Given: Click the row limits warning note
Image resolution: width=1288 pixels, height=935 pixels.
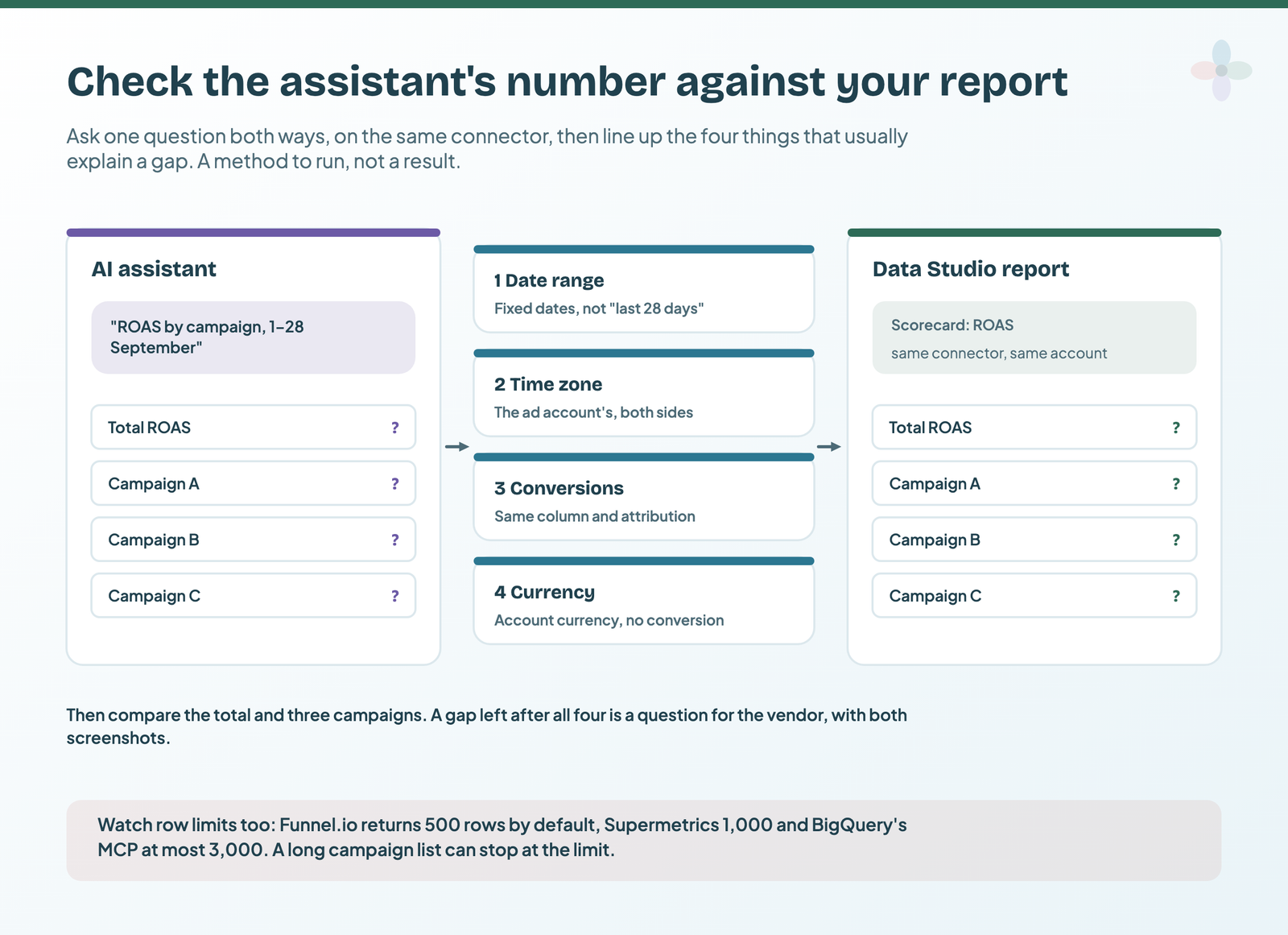Looking at the screenshot, I should click(x=644, y=840).
